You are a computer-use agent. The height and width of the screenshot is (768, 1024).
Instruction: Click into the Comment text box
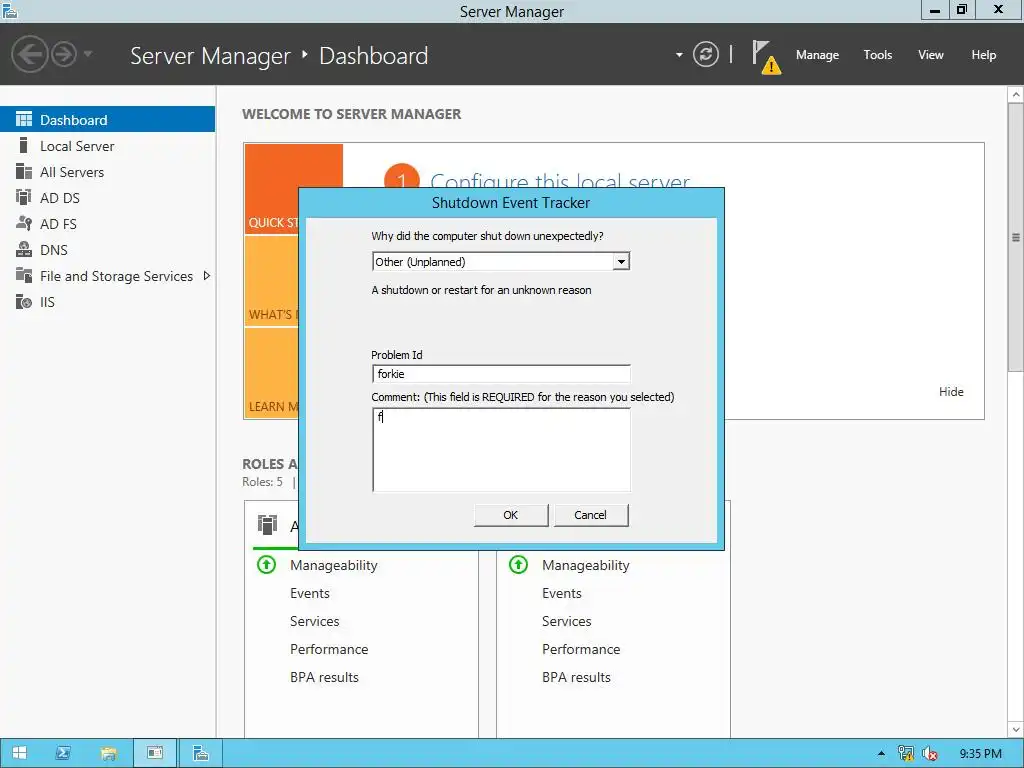[501, 450]
